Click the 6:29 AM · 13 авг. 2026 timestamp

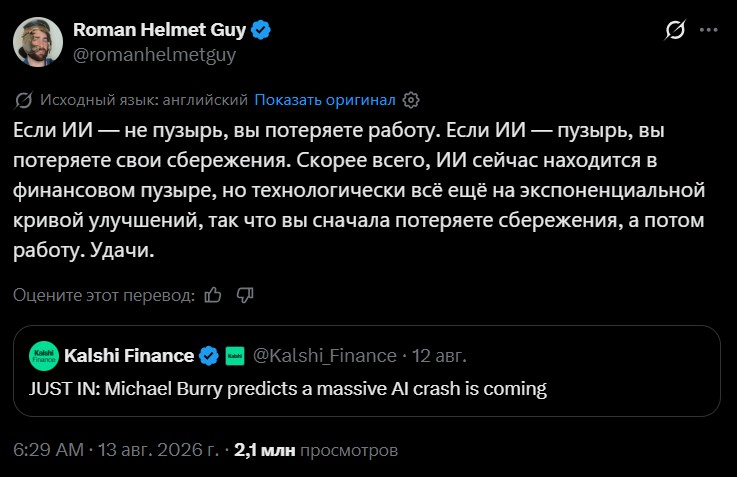[x=116, y=450]
